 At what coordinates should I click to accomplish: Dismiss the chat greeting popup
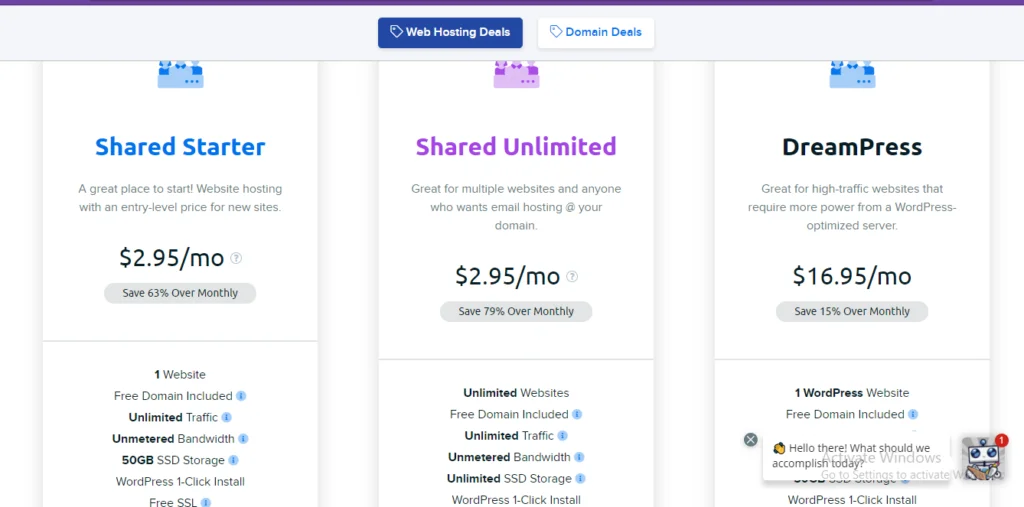pos(750,440)
